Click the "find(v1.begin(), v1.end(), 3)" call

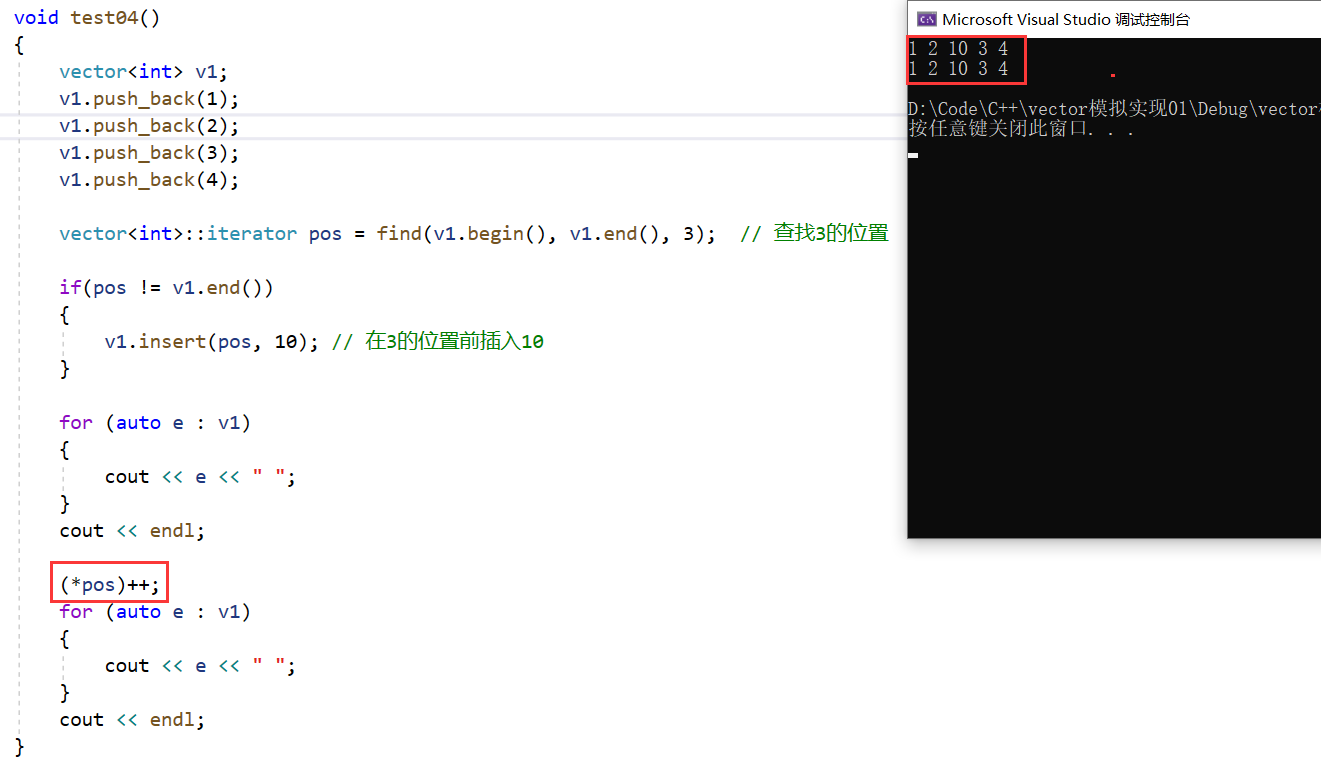pos(541,234)
